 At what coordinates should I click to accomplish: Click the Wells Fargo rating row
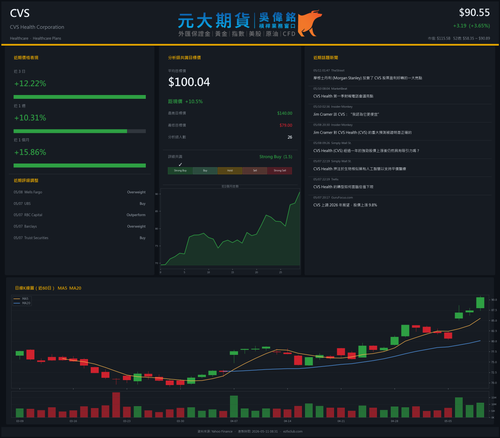[80, 192]
